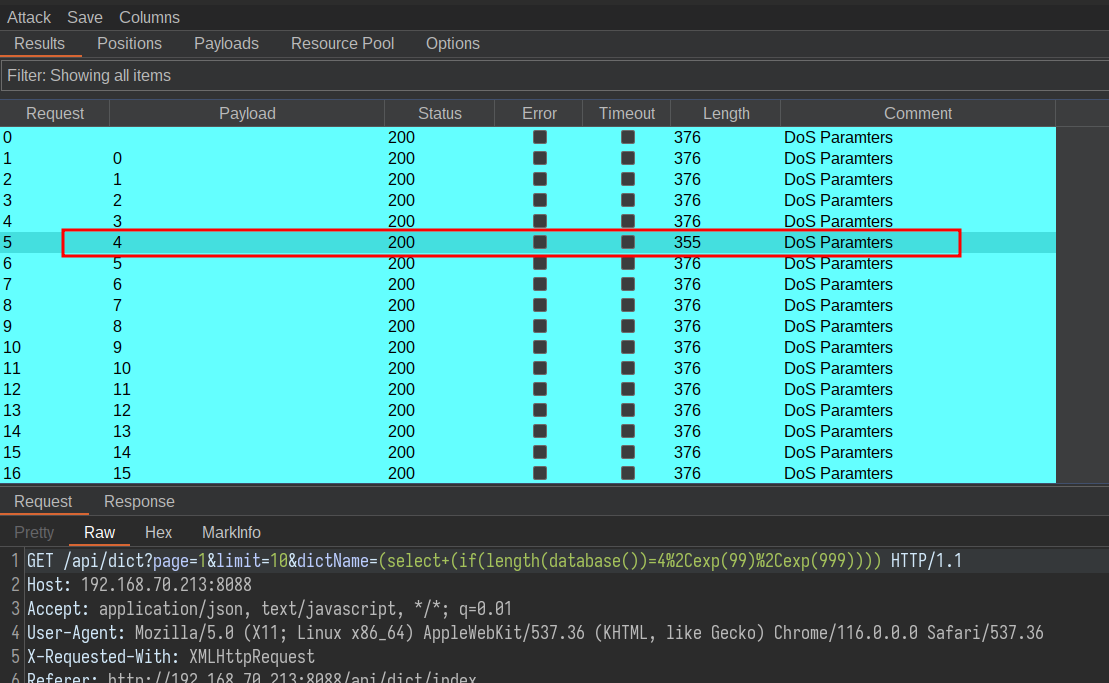Sort by the Length column header

point(726,114)
